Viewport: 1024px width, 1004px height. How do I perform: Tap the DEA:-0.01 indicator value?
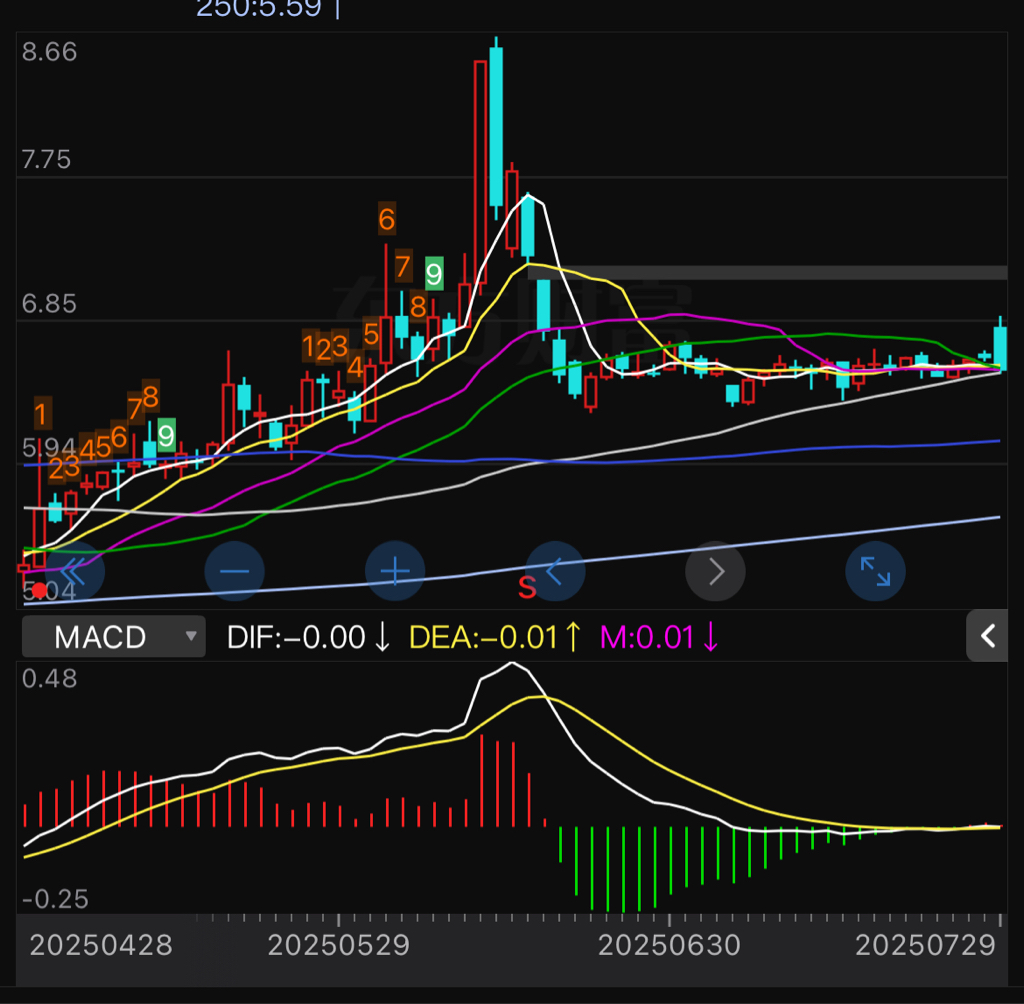[x=494, y=637]
